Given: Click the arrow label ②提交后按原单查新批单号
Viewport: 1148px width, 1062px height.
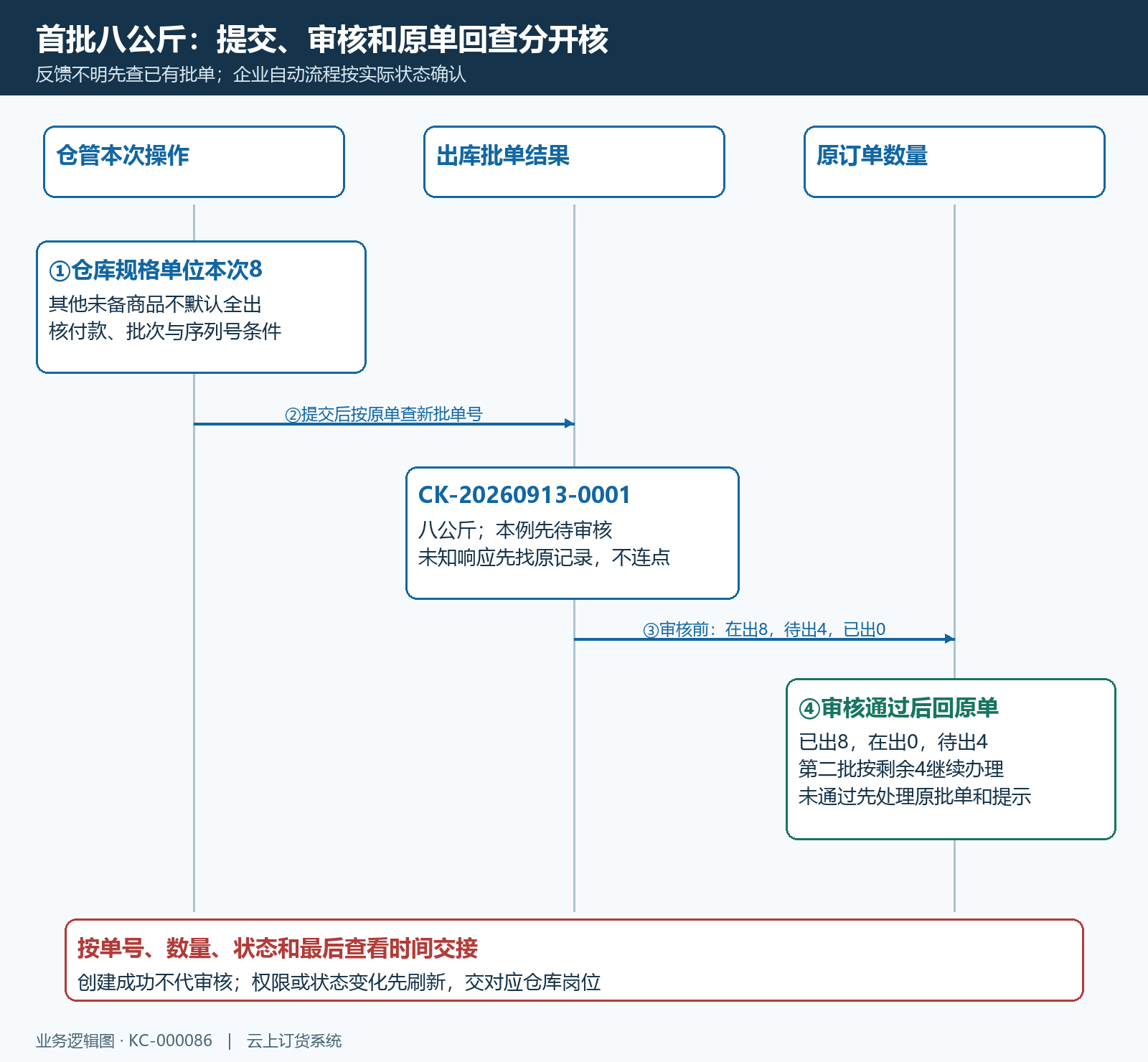Looking at the screenshot, I should pos(384,414).
